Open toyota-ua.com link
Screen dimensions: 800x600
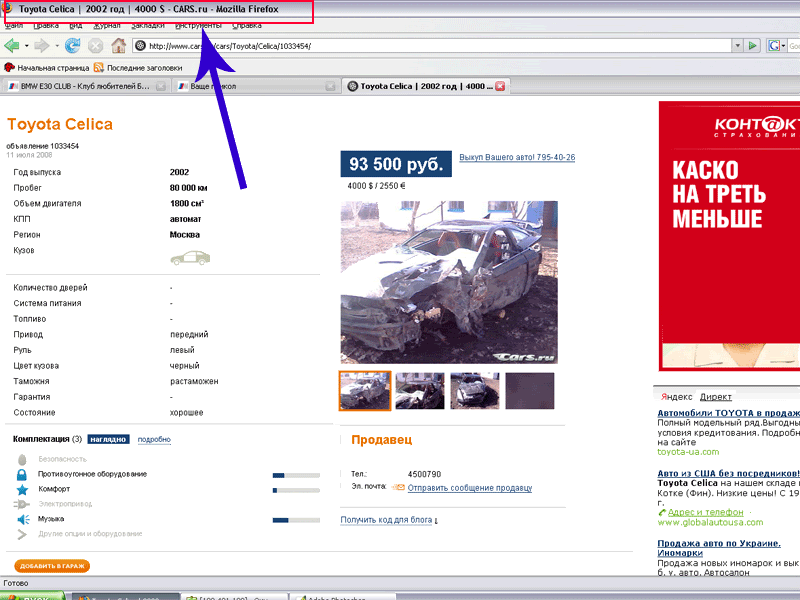coord(688,452)
